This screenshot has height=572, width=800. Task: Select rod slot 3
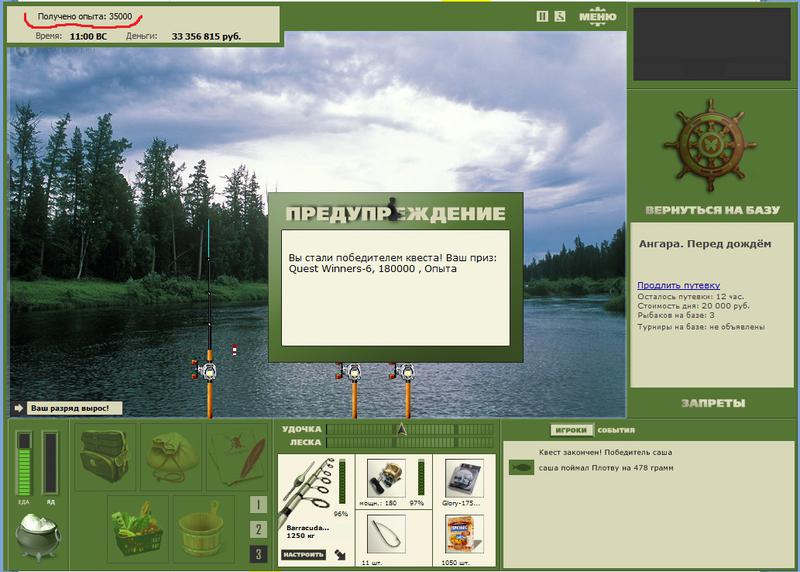pyautogui.click(x=258, y=554)
